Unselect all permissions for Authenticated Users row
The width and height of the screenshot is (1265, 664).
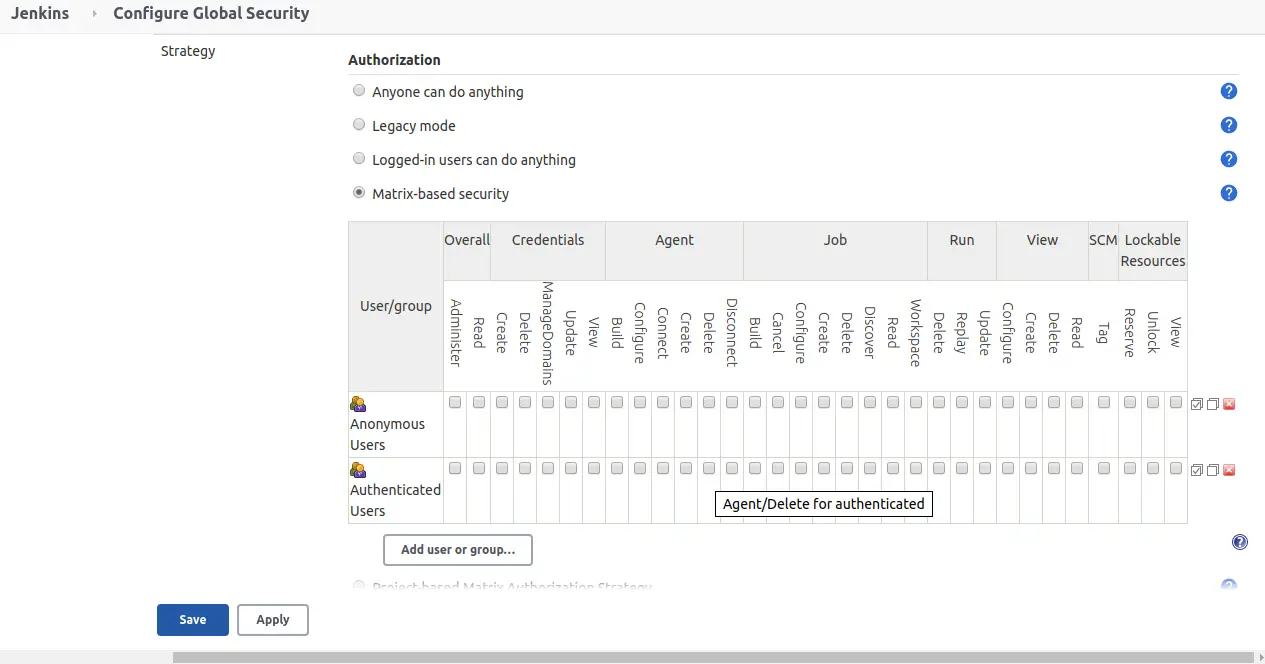(x=1212, y=470)
